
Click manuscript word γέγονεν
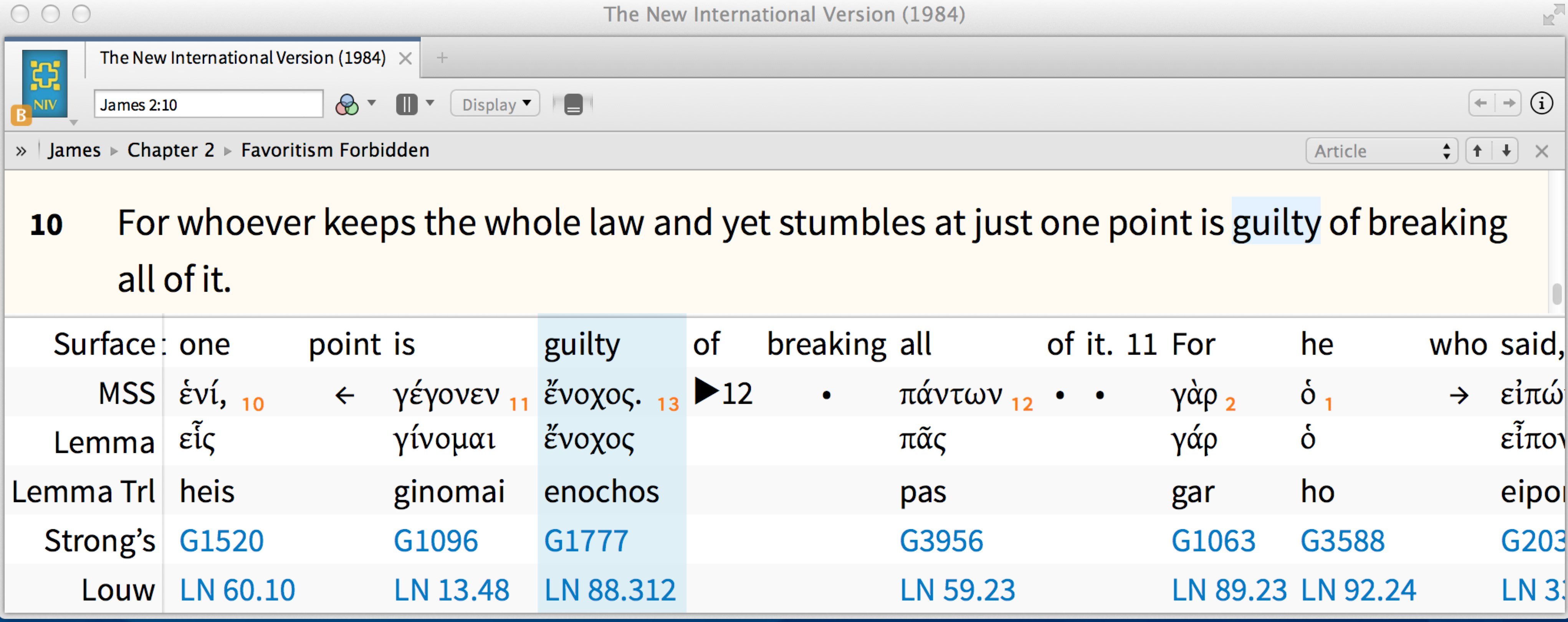(447, 395)
